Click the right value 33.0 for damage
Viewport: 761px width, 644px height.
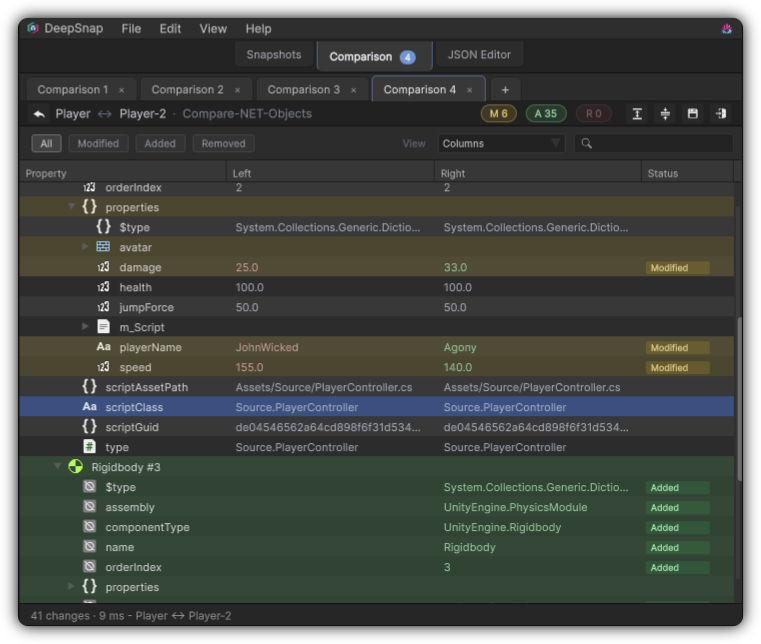pyautogui.click(x=455, y=267)
